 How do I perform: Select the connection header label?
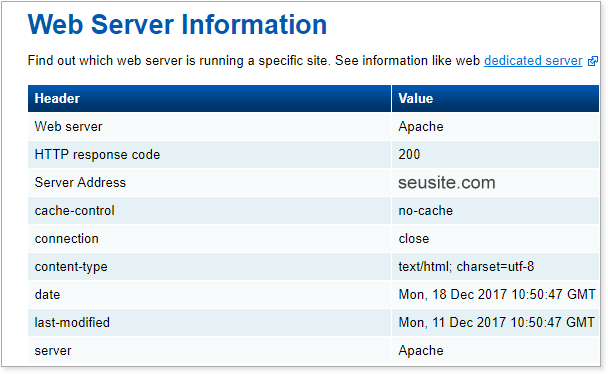(x=67, y=239)
